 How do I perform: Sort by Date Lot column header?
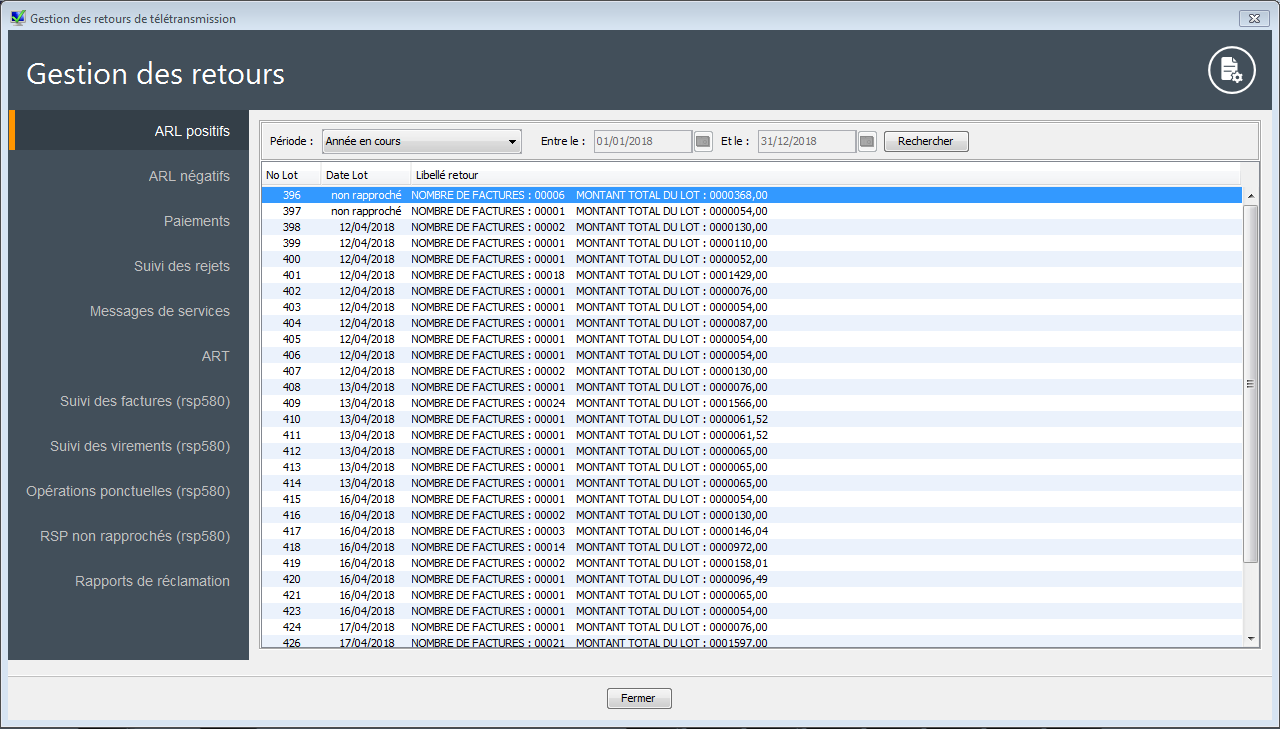[x=365, y=175]
